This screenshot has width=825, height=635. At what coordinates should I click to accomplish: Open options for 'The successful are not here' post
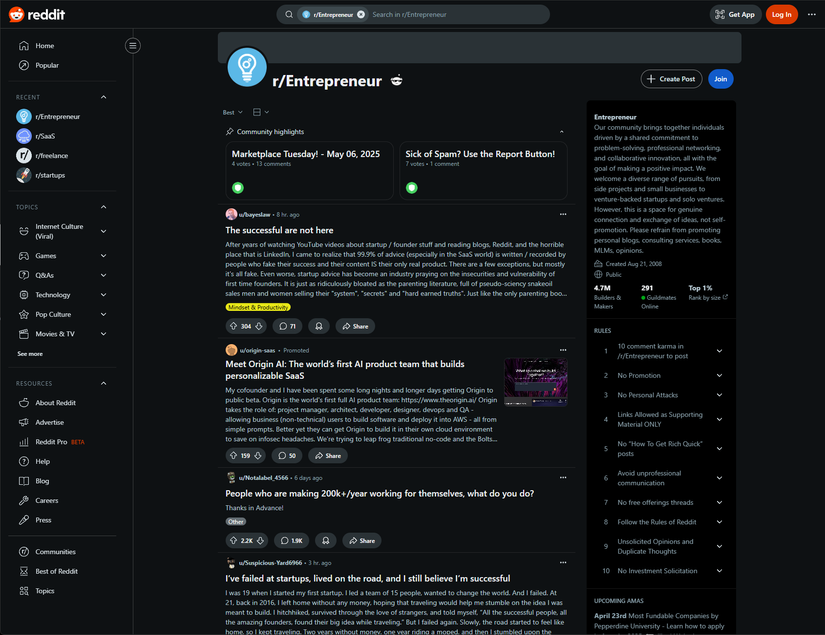[x=563, y=215]
